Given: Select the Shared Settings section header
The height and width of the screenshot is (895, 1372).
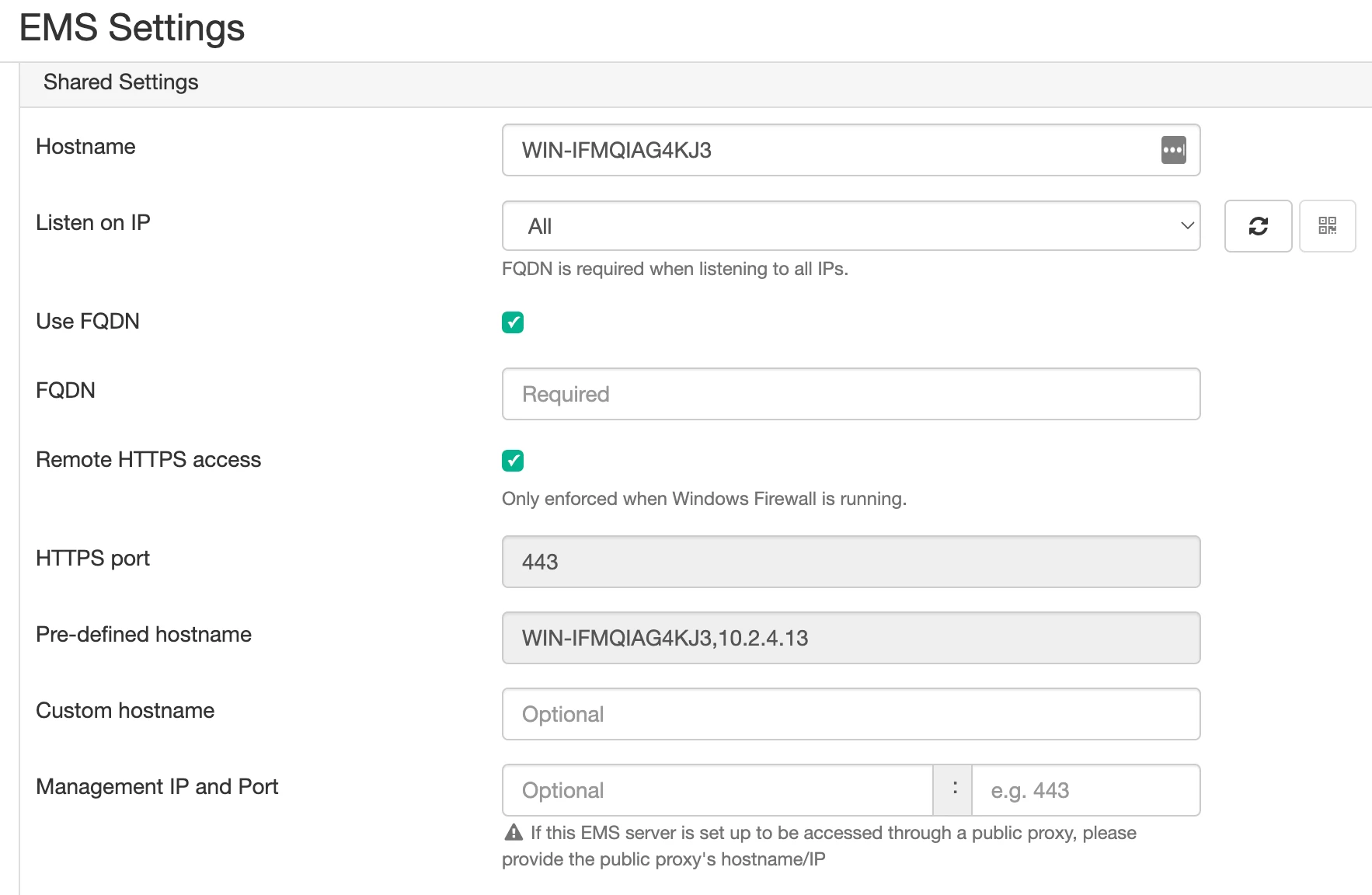Looking at the screenshot, I should 695,85.
